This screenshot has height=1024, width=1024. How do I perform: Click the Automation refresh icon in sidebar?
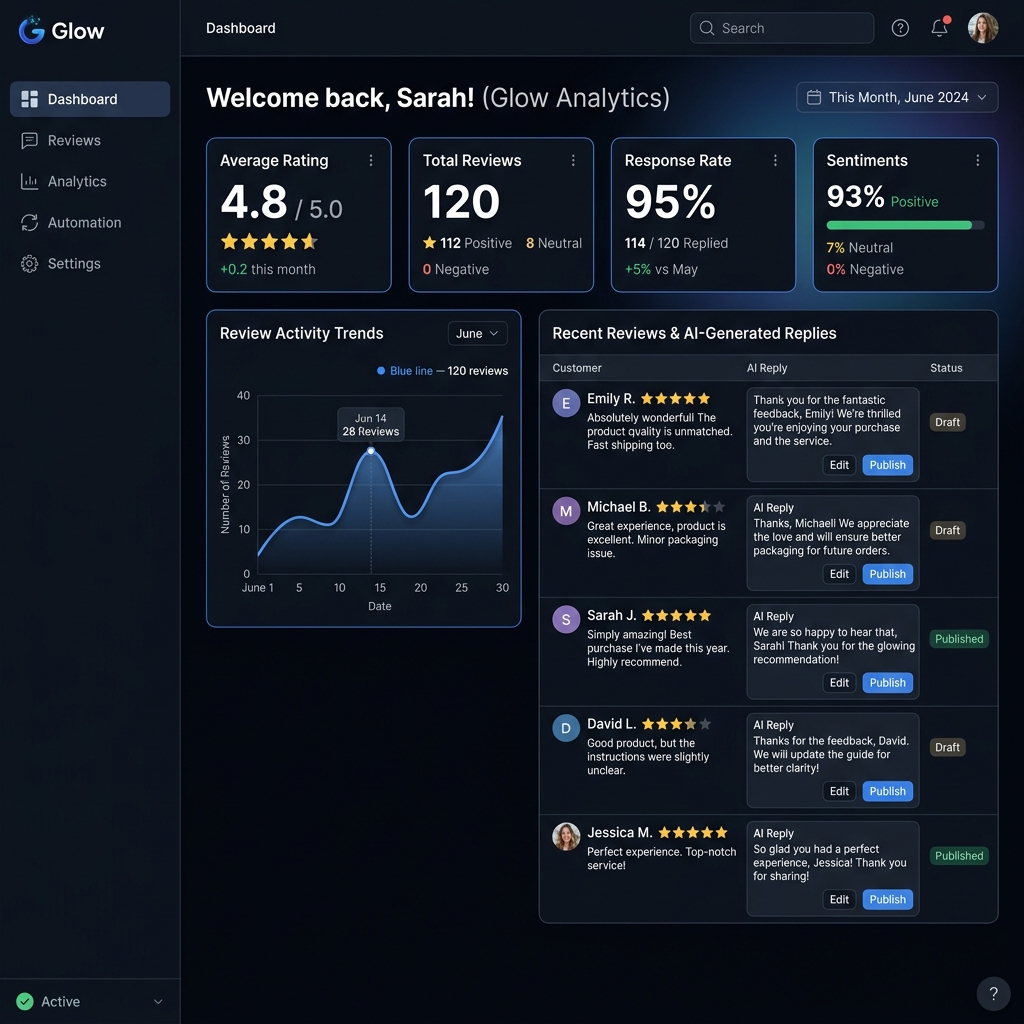click(29, 223)
